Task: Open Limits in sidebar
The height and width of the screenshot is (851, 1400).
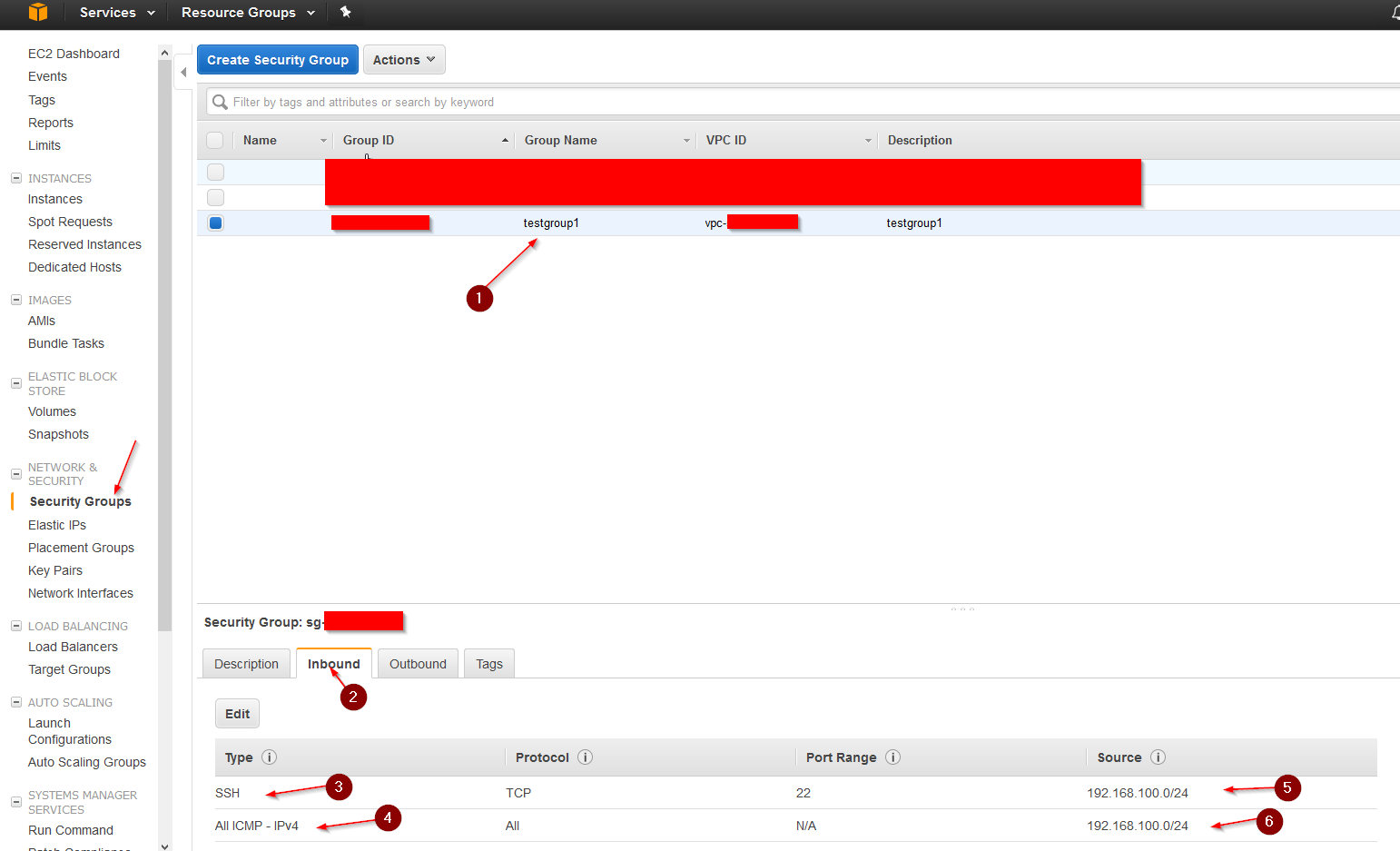Action: coord(44,145)
